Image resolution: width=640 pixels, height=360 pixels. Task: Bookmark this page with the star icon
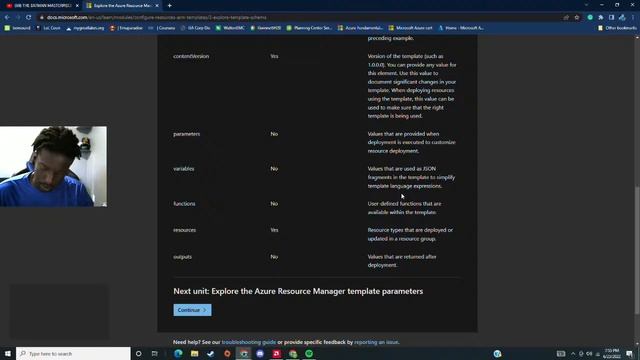pyautogui.click(x=577, y=18)
